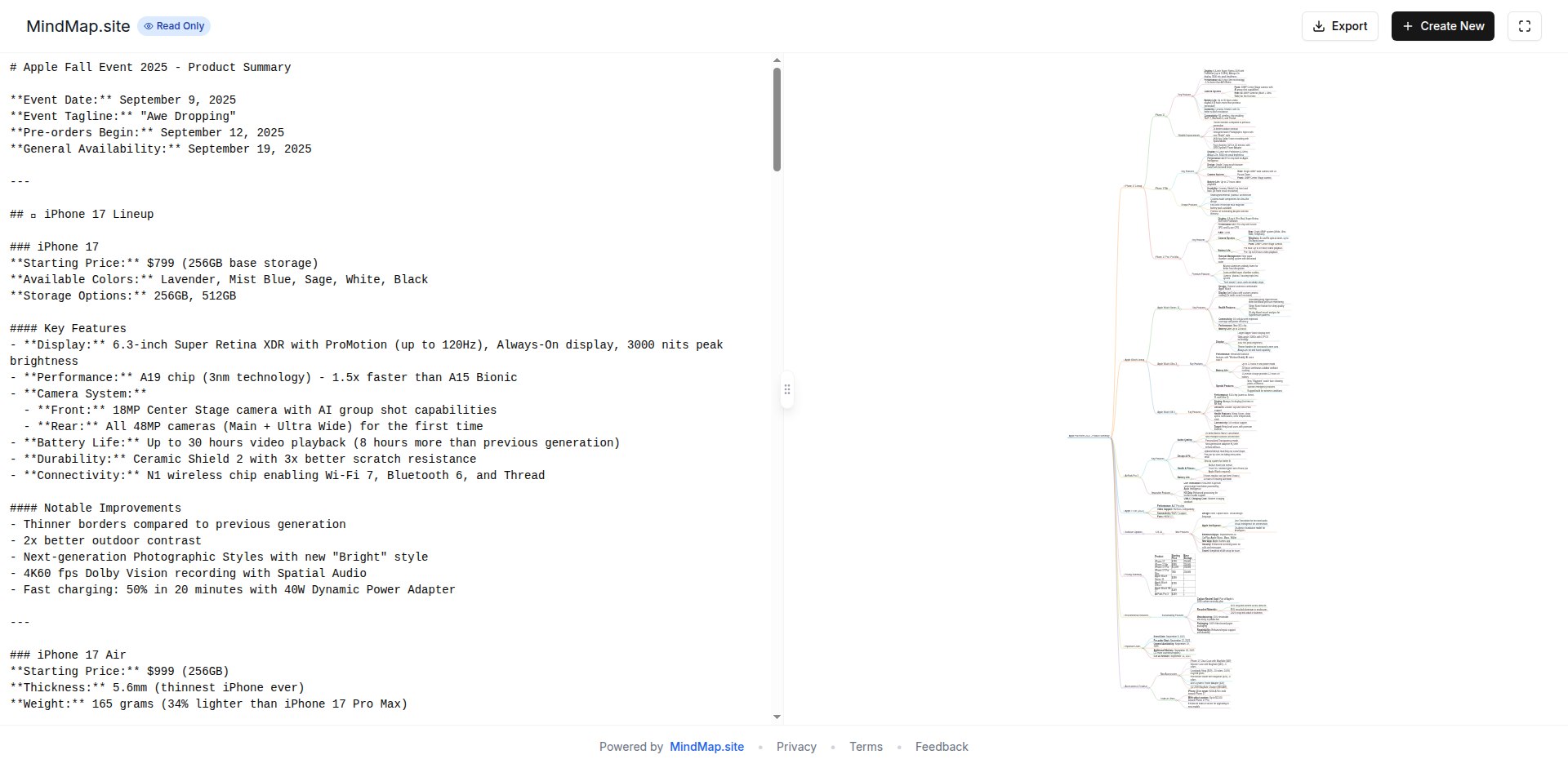The image size is (1568, 768).
Task: Click the Event Tagline 'Awe Dropping' line
Action: coord(123,116)
